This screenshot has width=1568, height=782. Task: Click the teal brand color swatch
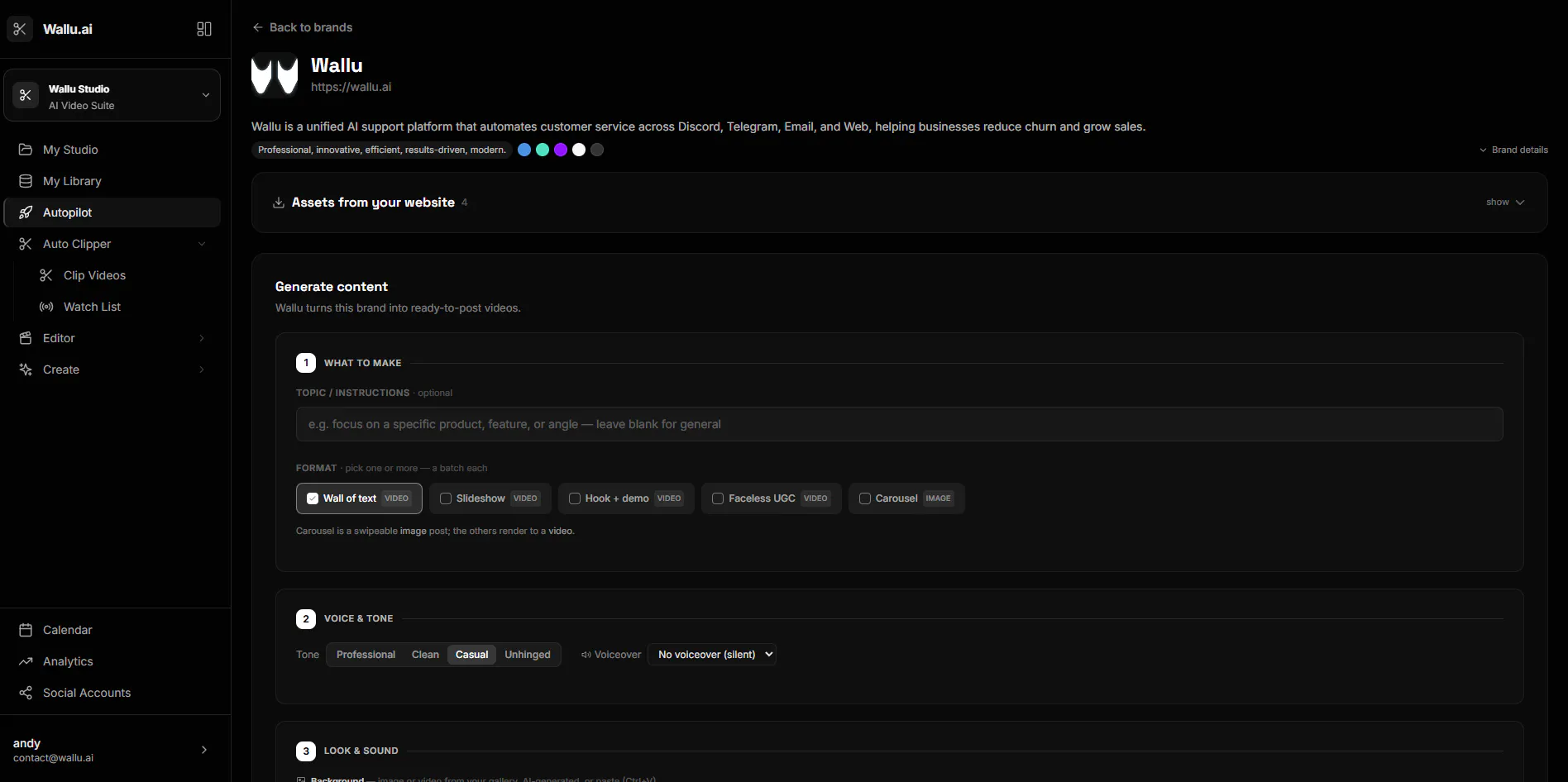543,150
